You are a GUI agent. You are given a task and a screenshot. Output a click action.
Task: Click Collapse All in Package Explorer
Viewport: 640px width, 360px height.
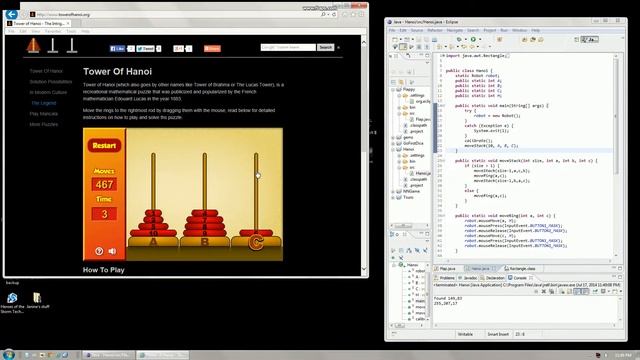click(393, 82)
